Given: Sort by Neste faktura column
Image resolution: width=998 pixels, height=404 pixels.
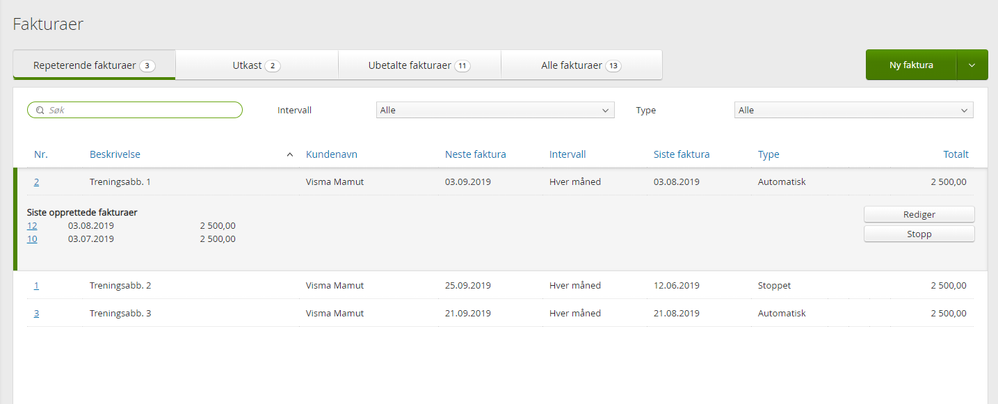Looking at the screenshot, I should 475,155.
